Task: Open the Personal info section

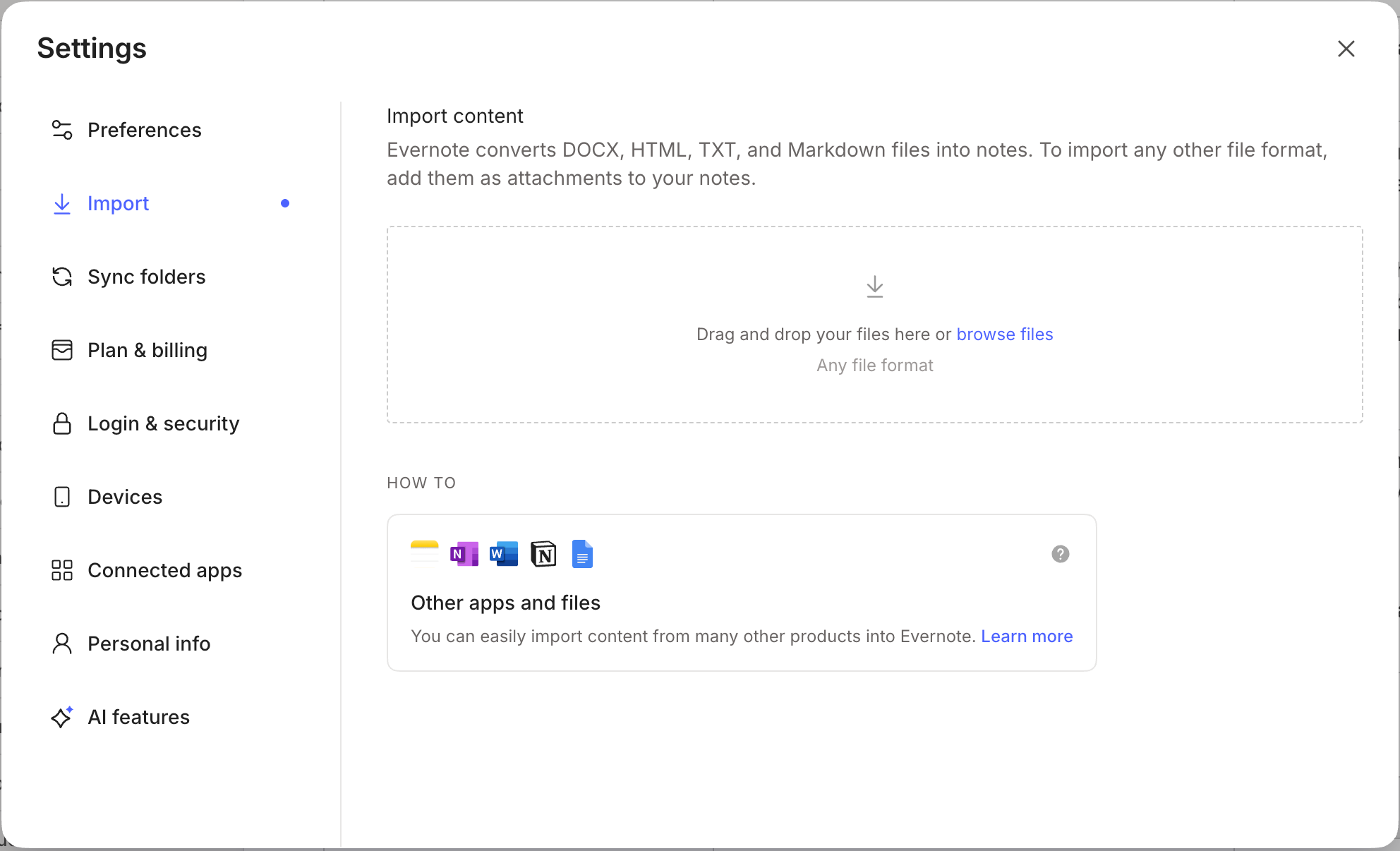Action: (x=149, y=644)
